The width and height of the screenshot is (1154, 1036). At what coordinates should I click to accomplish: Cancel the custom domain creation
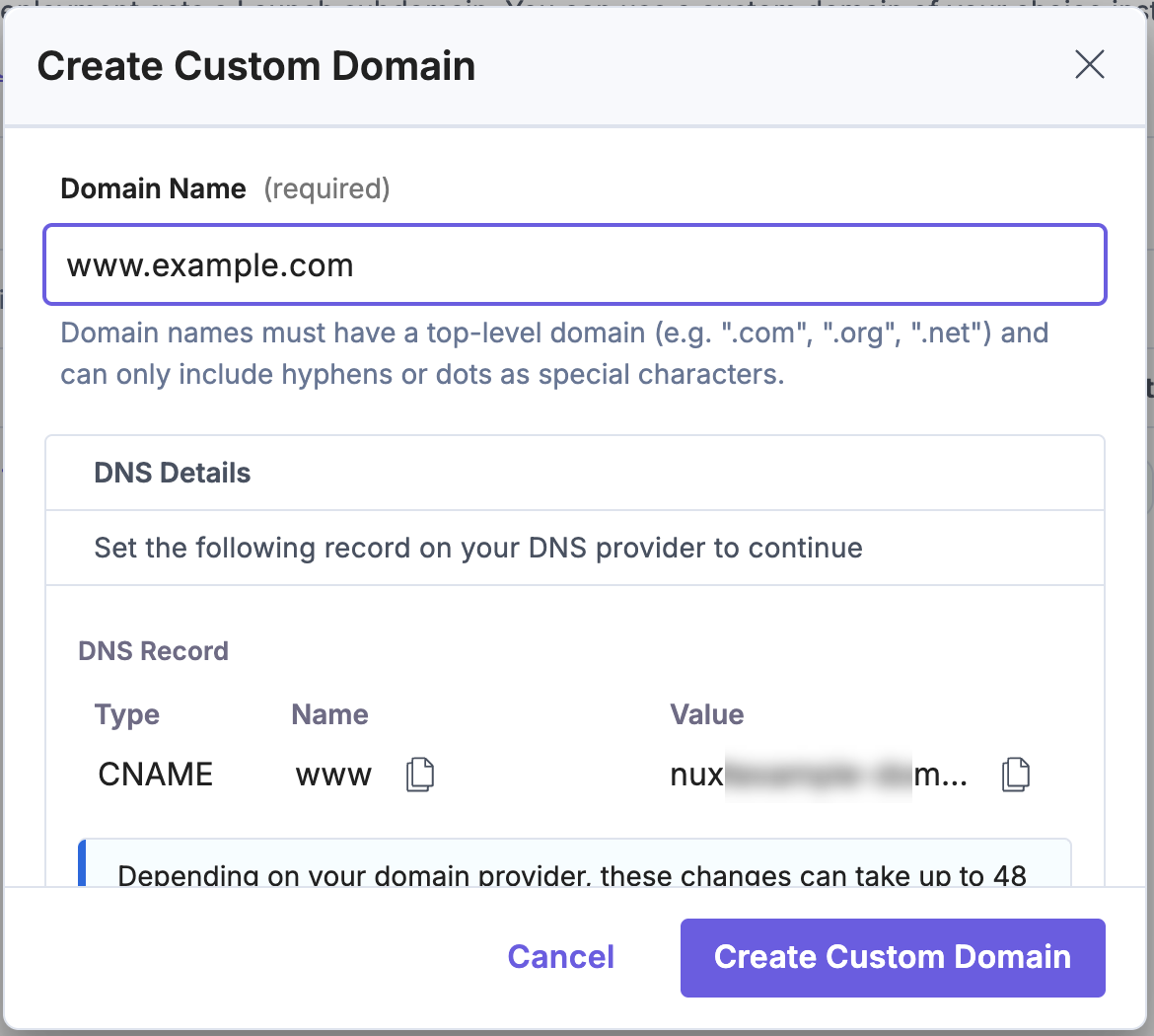[560, 956]
